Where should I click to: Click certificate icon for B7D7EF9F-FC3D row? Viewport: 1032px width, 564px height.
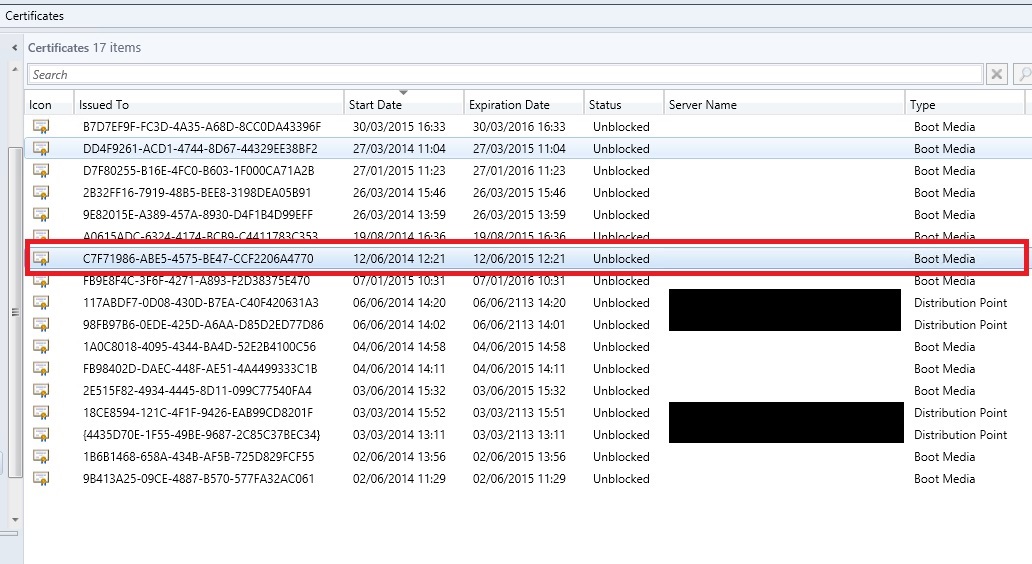coord(41,127)
